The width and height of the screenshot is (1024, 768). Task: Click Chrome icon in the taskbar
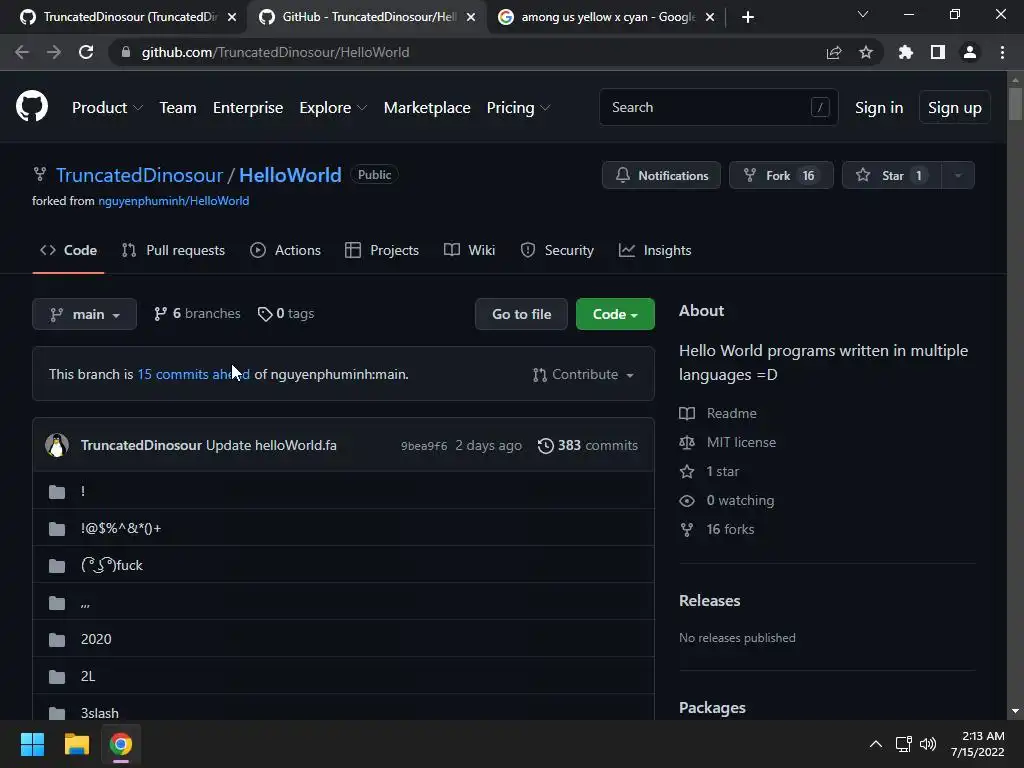[121, 744]
